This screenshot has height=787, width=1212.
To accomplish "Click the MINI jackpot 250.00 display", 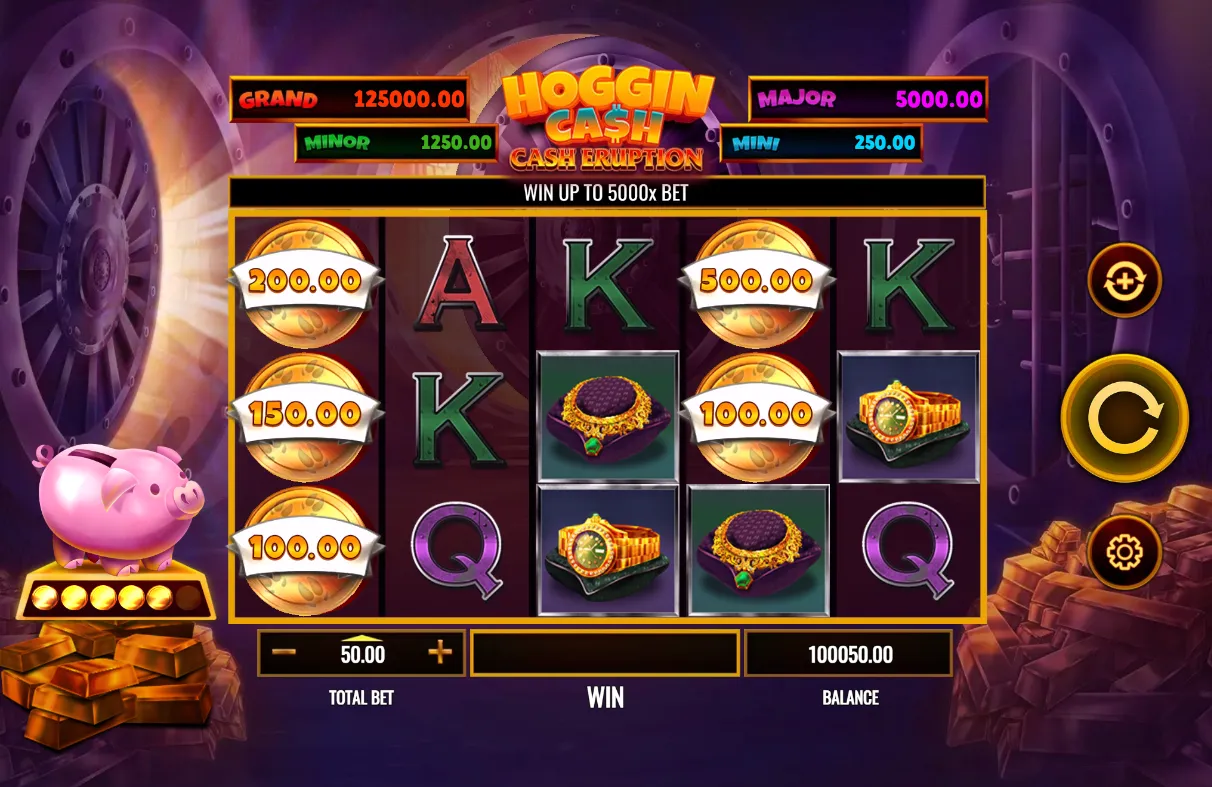I will point(821,143).
